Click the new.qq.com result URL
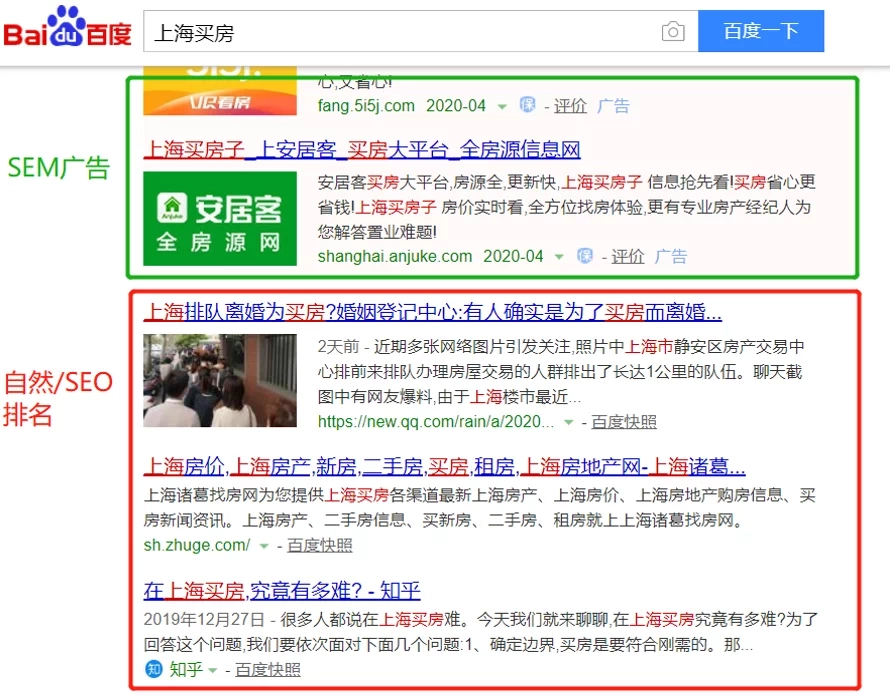This screenshot has height=695, width=890. coord(435,422)
